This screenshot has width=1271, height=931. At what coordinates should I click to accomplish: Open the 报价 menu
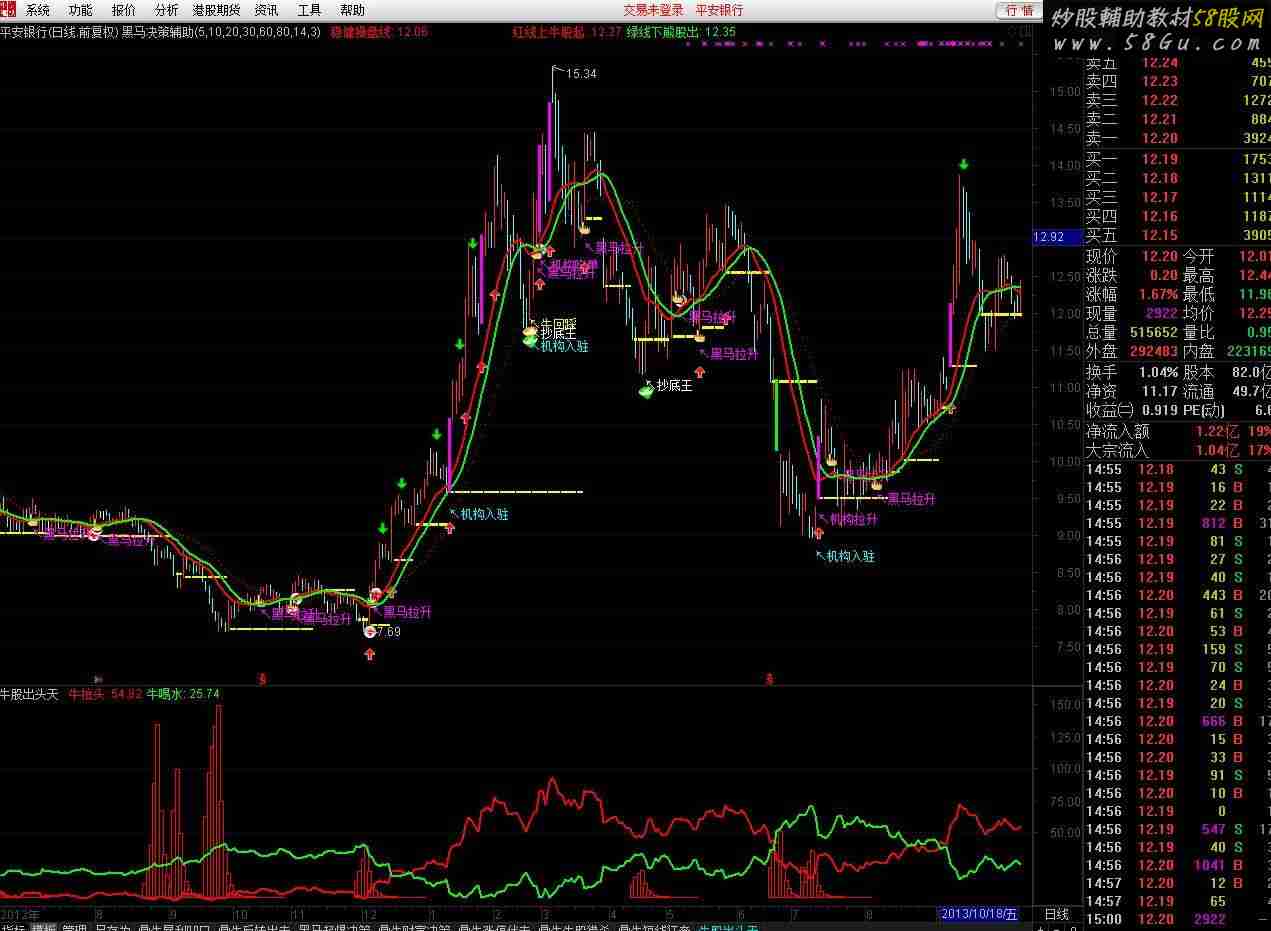point(124,10)
